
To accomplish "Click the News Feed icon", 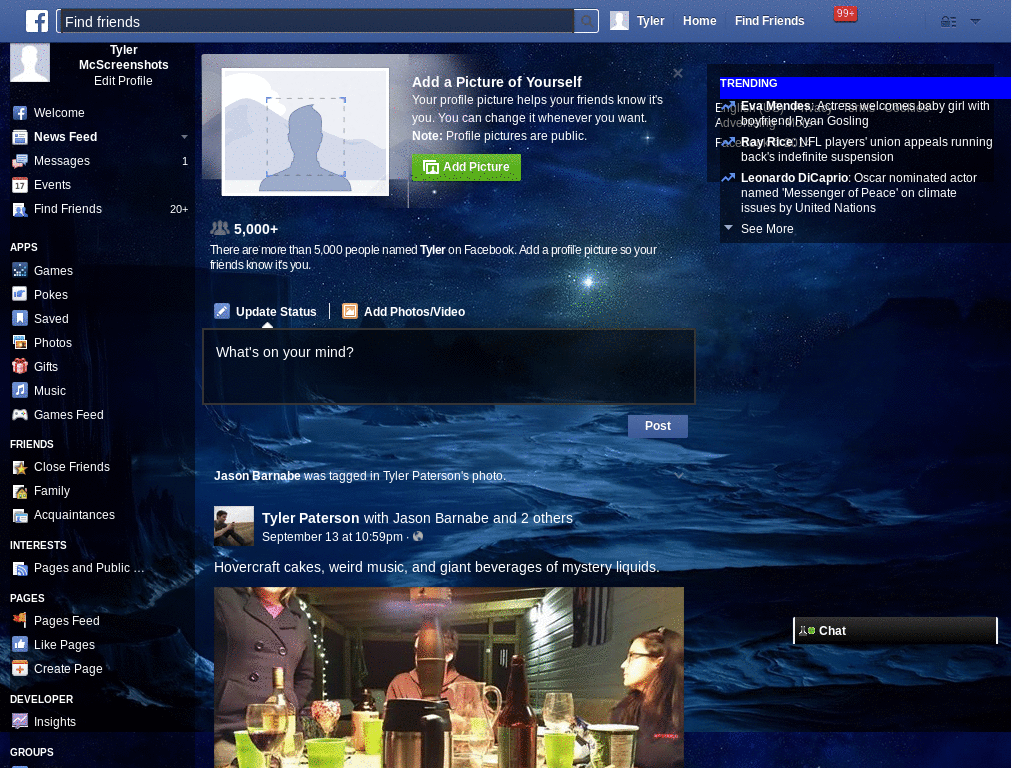I will click(x=20, y=137).
